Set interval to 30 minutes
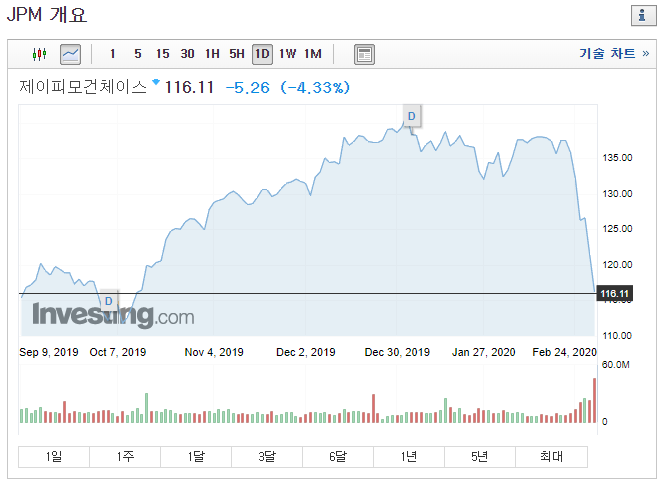Viewport: 665px width, 487px height. click(x=187, y=54)
